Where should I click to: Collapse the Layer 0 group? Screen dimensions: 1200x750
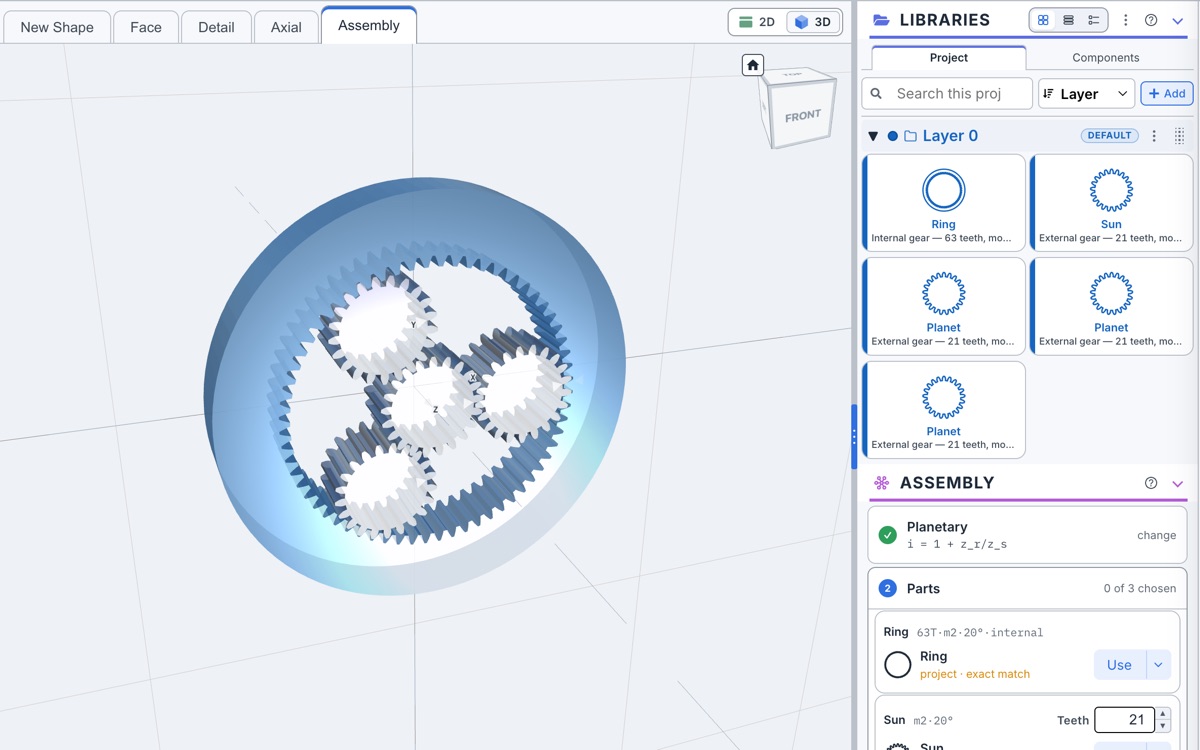pyautogui.click(x=873, y=136)
